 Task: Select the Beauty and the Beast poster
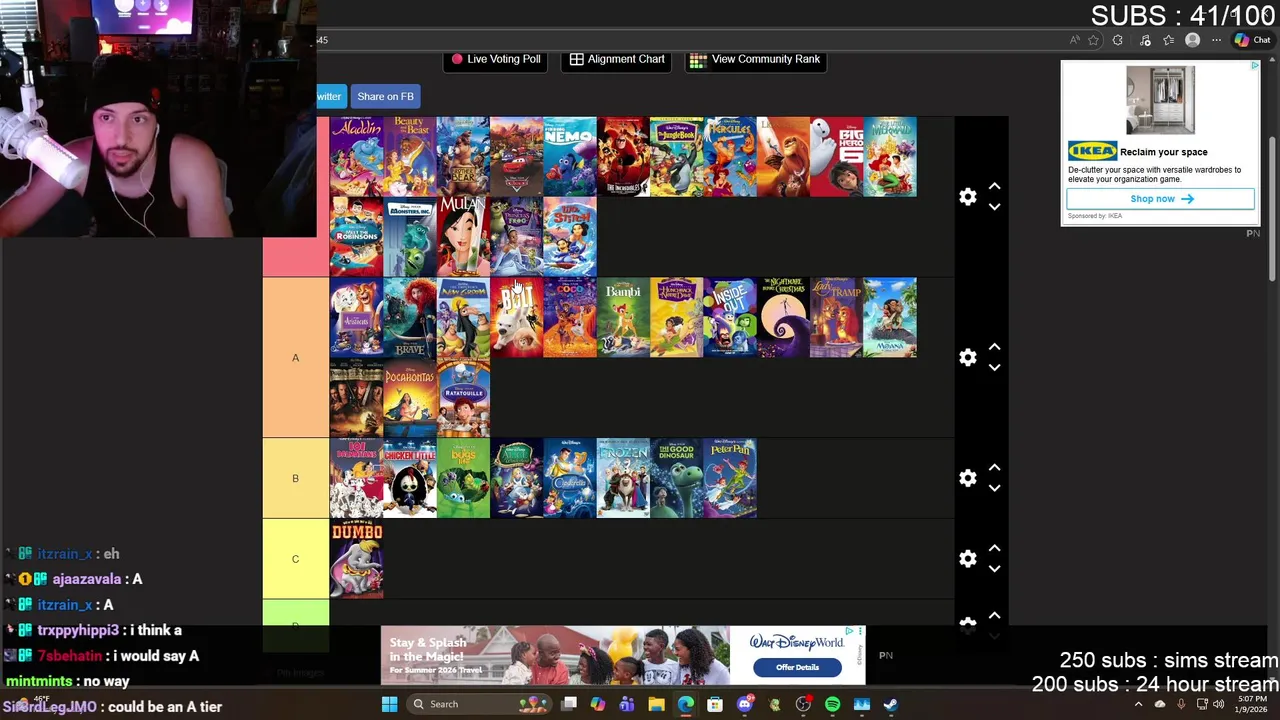[410, 157]
